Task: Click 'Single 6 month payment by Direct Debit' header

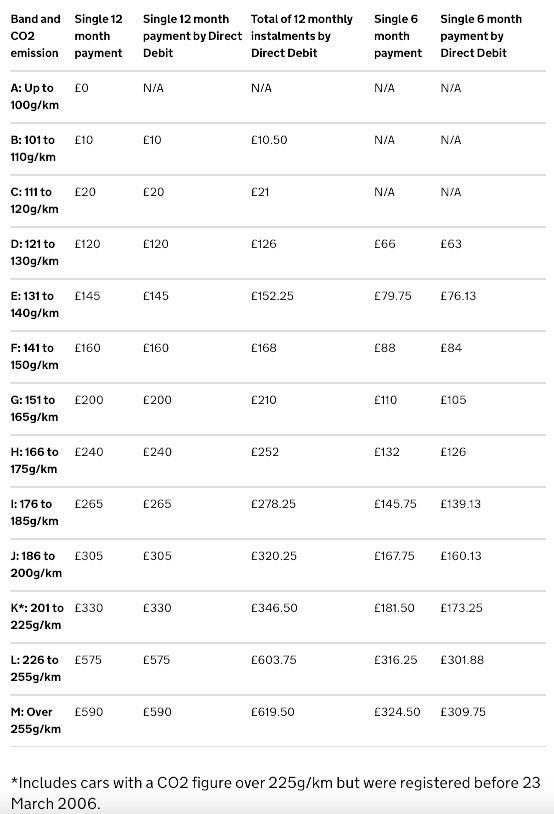Action: [x=481, y=36]
